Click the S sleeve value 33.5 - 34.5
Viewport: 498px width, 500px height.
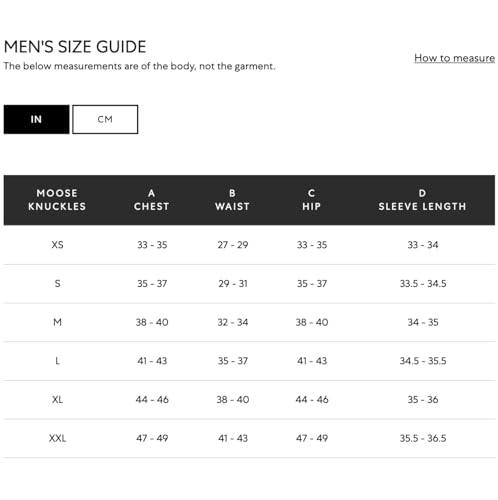click(423, 283)
